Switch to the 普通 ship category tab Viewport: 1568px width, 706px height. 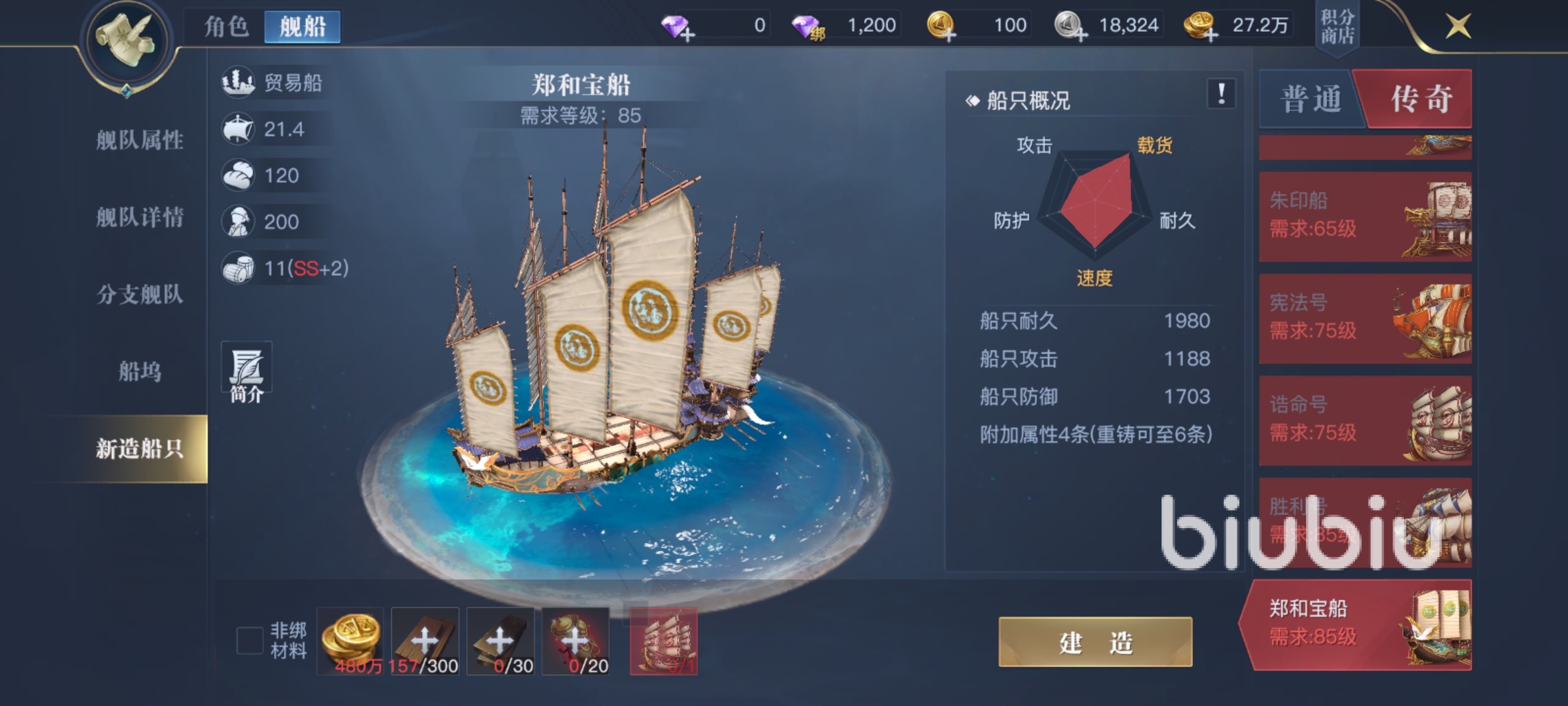pyautogui.click(x=1311, y=99)
